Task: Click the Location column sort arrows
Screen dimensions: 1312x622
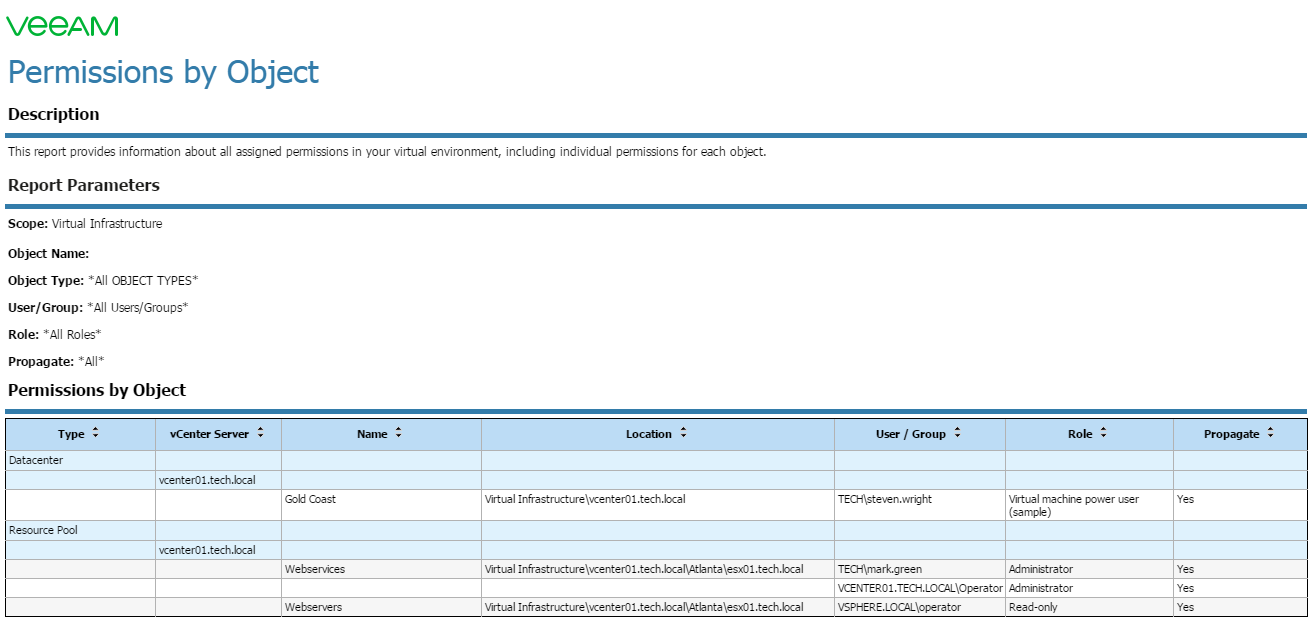Action: pyautogui.click(x=683, y=433)
